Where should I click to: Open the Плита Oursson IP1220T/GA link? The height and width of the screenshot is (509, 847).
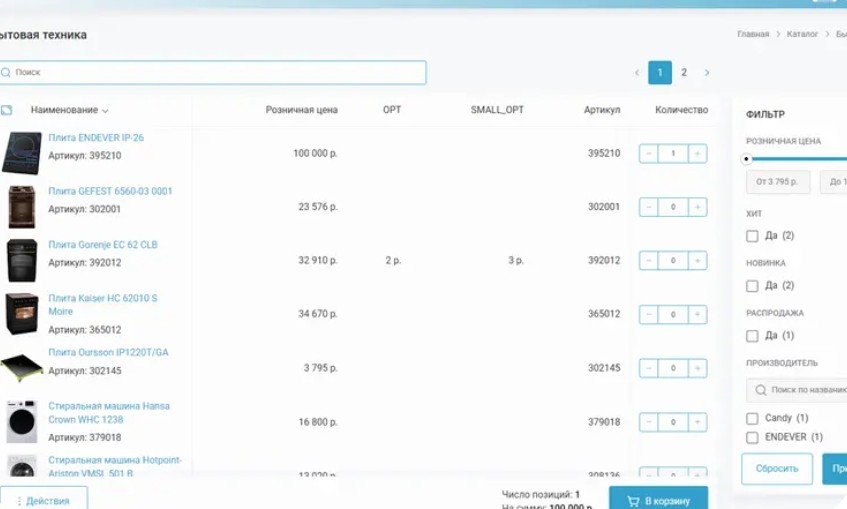tap(108, 352)
